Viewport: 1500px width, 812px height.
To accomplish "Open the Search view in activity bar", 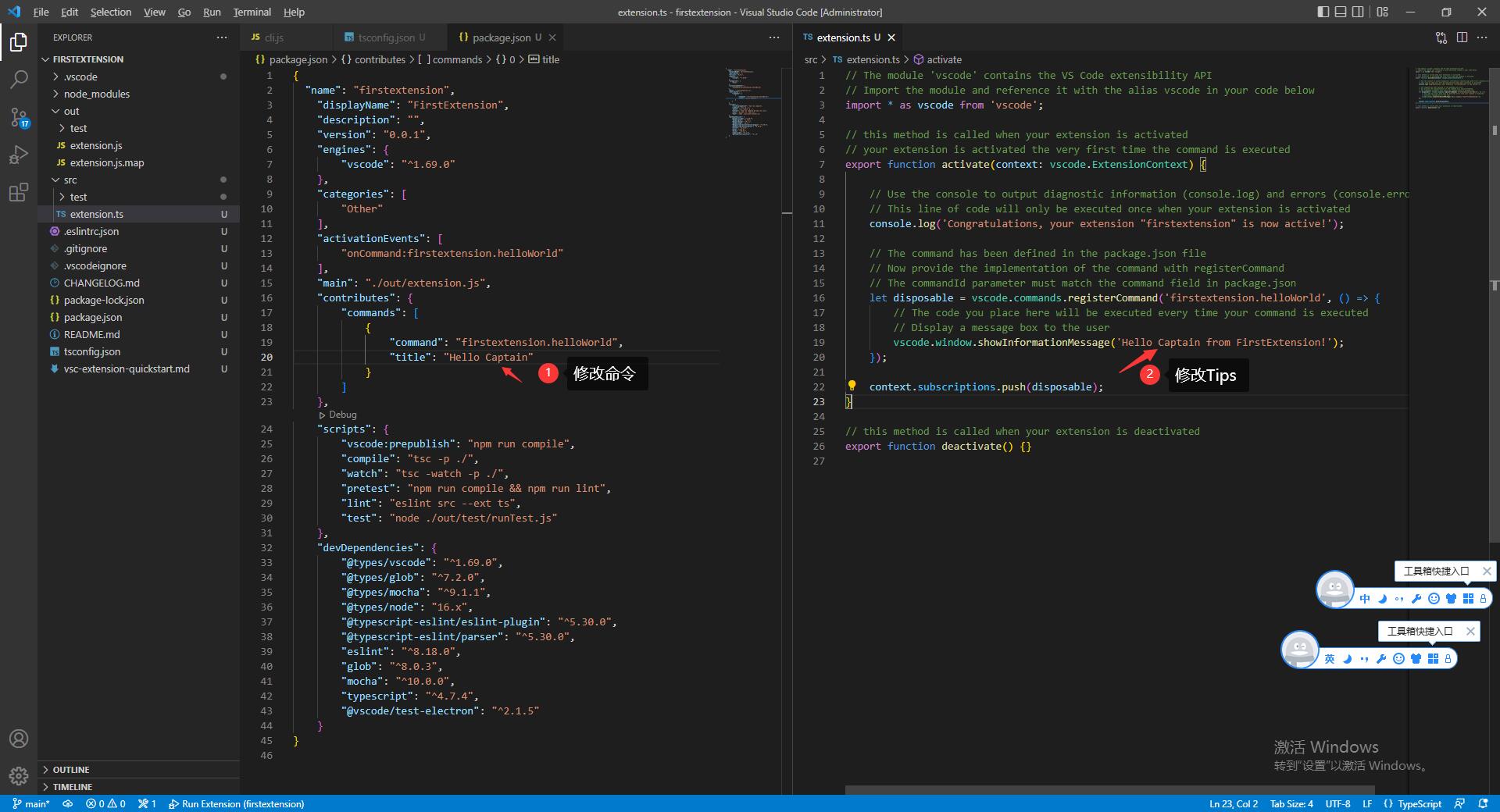I will pos(19,79).
